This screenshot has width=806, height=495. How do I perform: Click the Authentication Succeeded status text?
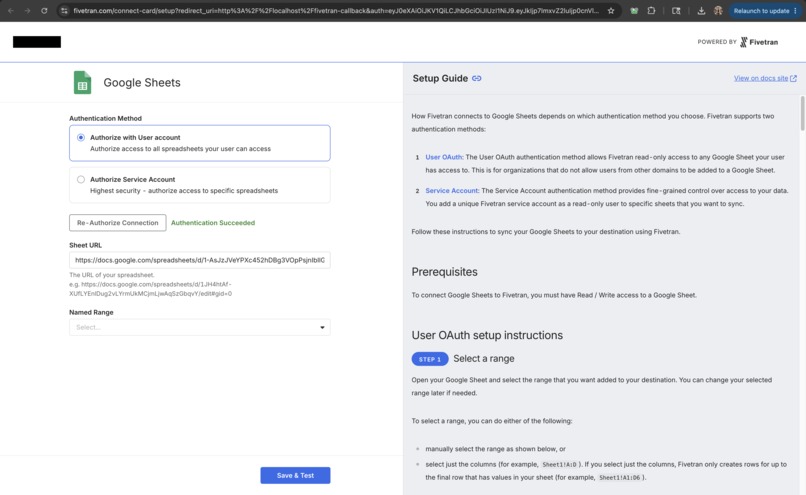tap(213, 223)
